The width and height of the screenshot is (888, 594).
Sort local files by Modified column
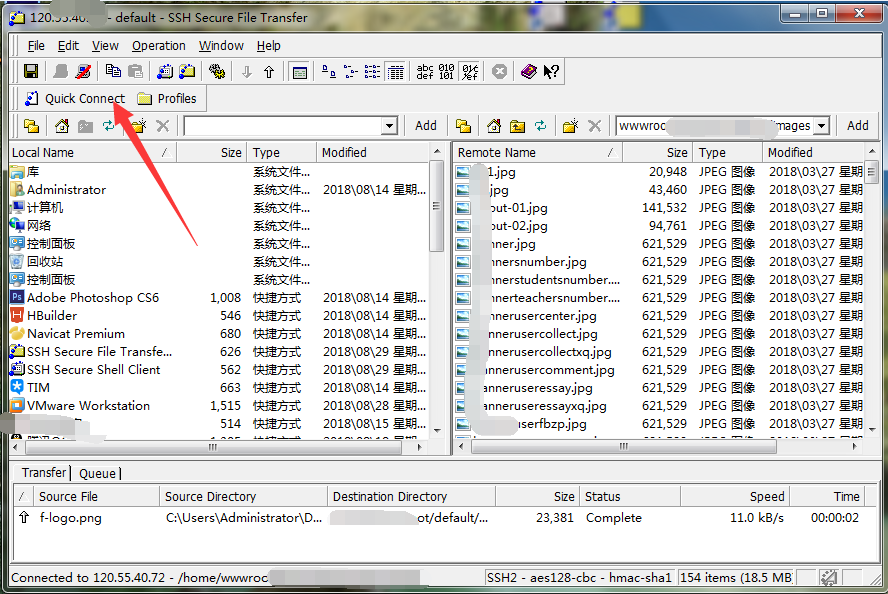coord(373,152)
